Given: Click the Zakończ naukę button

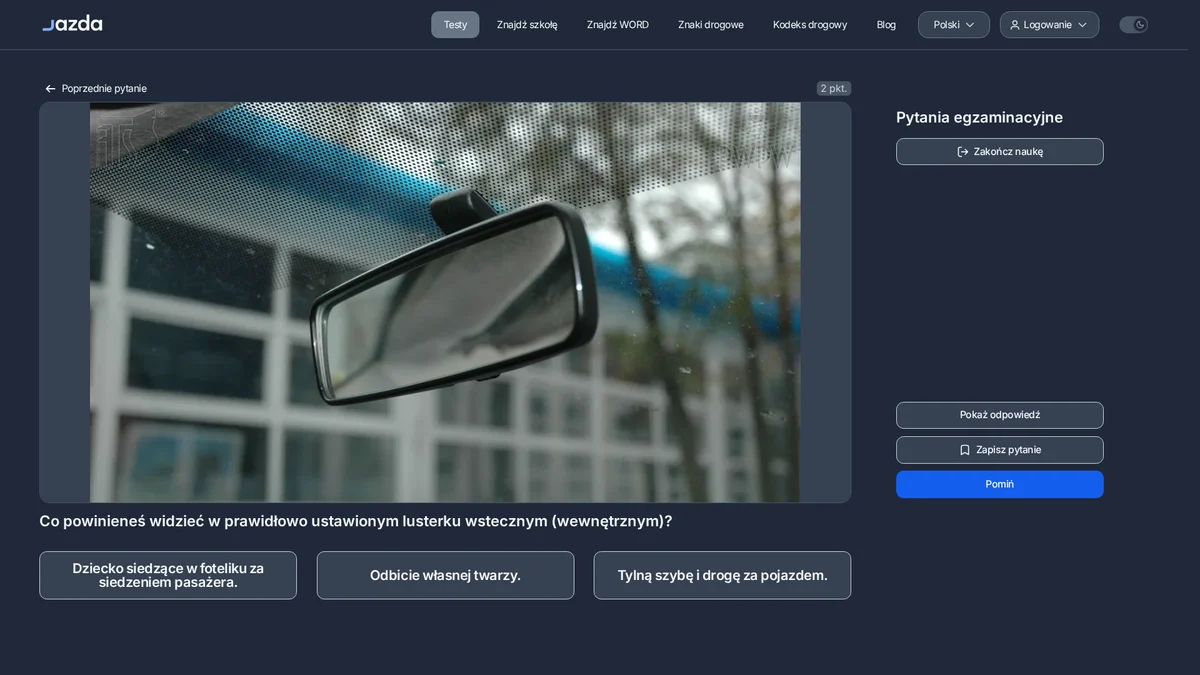Looking at the screenshot, I should coord(1000,152).
